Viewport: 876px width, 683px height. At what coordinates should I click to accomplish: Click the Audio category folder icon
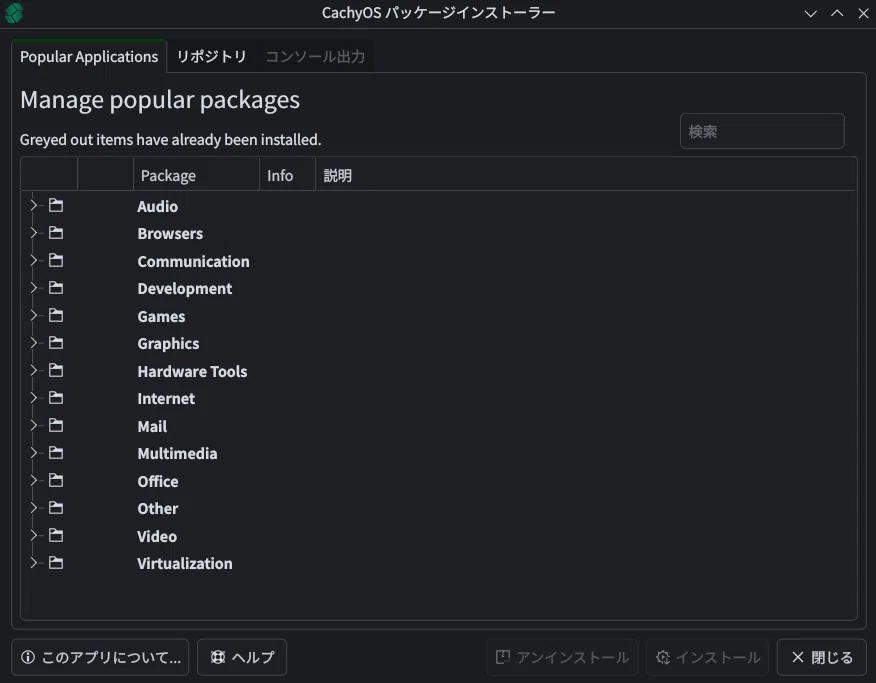point(55,206)
